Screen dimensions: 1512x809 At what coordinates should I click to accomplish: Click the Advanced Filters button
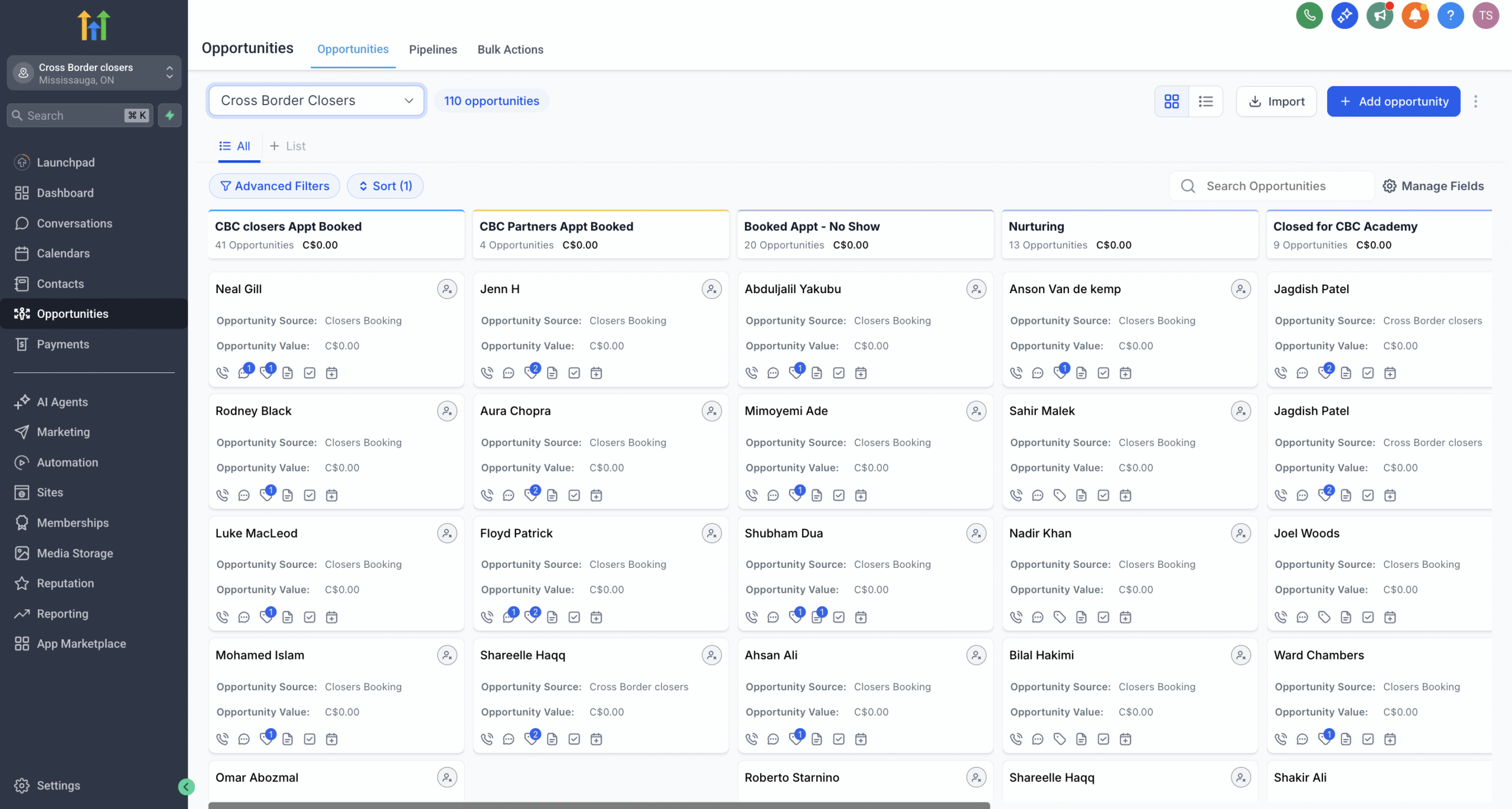275,186
